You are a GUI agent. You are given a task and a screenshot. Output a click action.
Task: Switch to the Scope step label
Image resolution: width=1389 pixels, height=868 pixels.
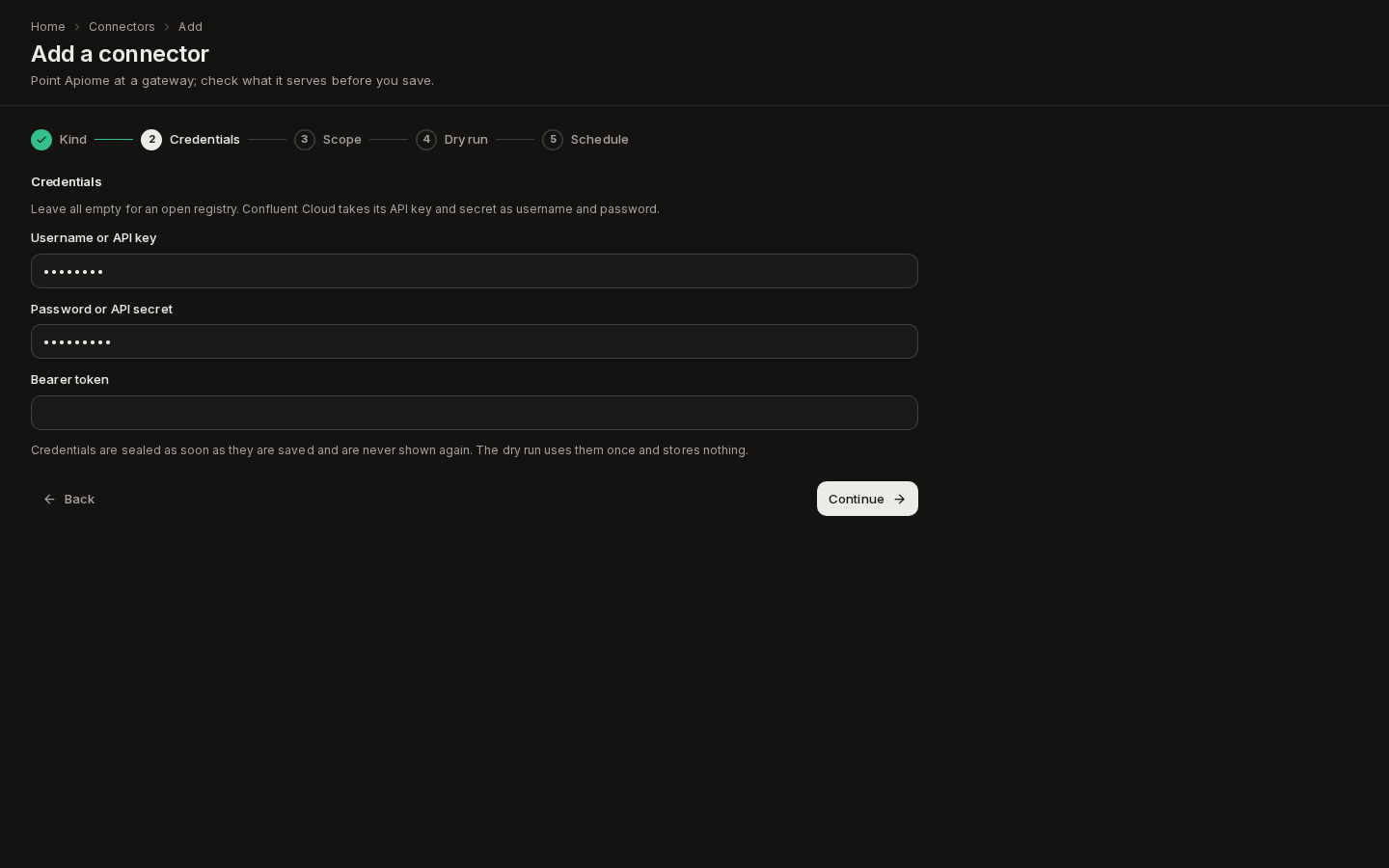click(x=342, y=140)
